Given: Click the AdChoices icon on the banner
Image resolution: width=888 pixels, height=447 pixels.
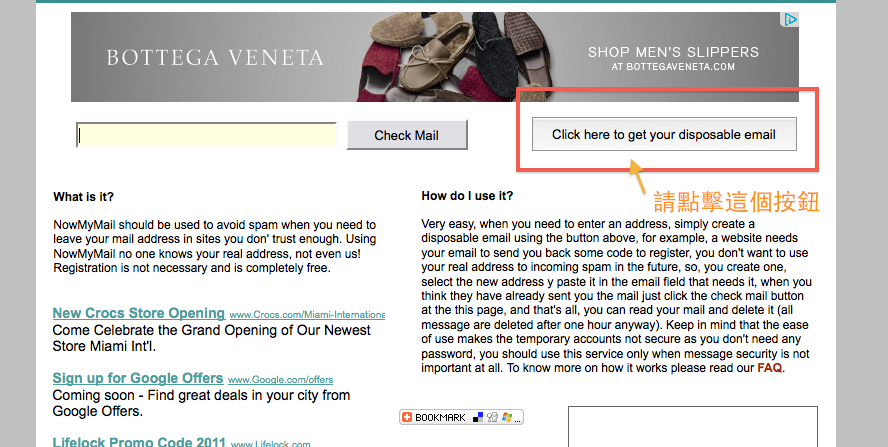Looking at the screenshot, I should click(x=789, y=20).
